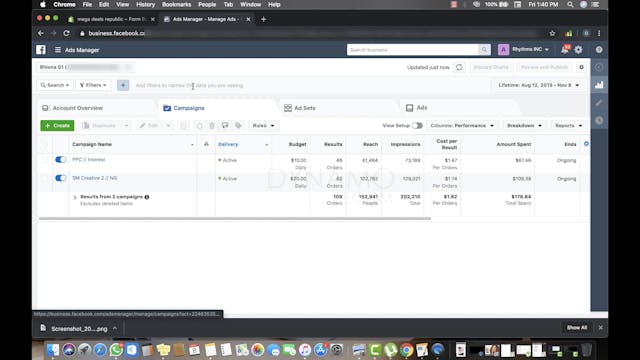Open the Filters dropdown
Viewport: 640px width, 360px height.
coord(93,85)
